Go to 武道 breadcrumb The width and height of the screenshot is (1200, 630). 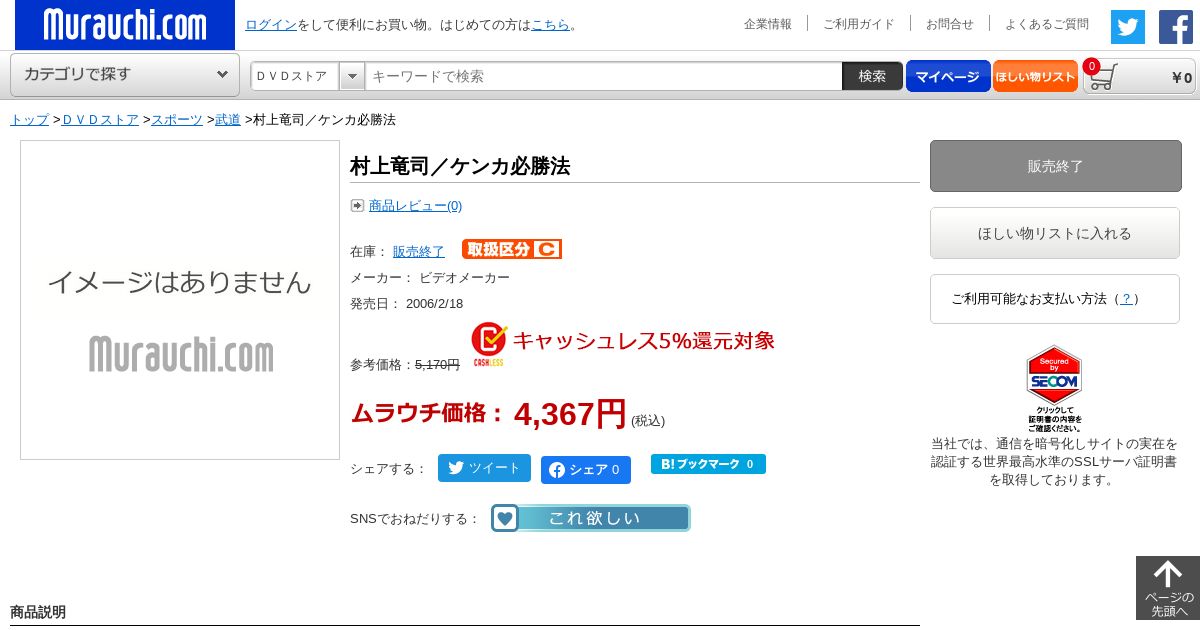coord(228,119)
